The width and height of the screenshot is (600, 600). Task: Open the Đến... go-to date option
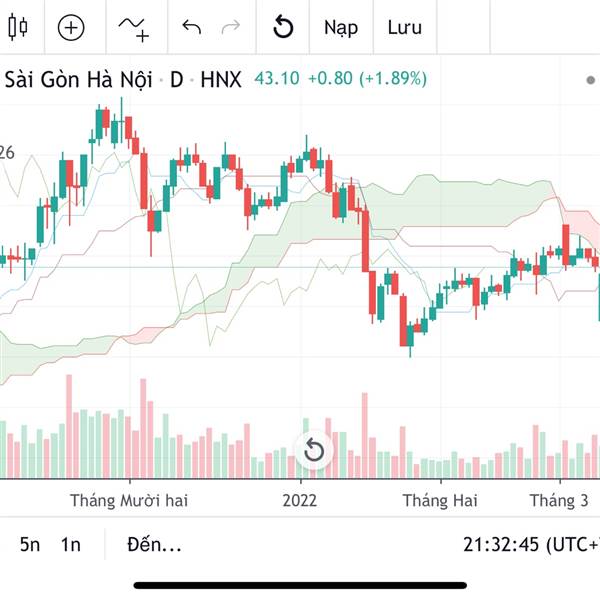[x=155, y=545]
